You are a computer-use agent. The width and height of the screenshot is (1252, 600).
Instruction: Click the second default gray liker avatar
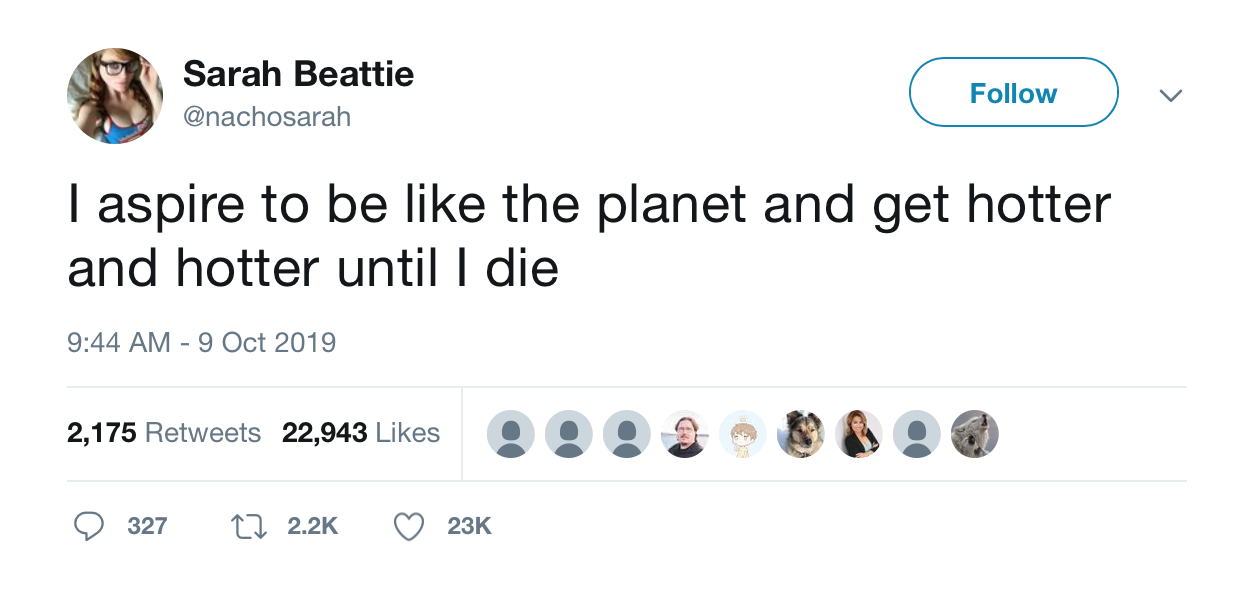(569, 434)
